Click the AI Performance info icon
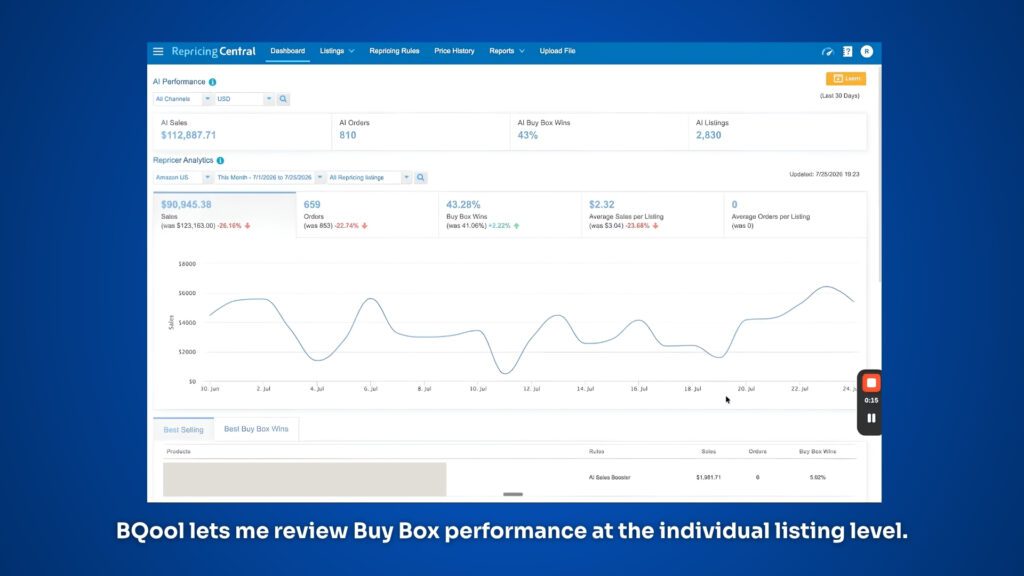The width and height of the screenshot is (1024, 576). pos(212,82)
